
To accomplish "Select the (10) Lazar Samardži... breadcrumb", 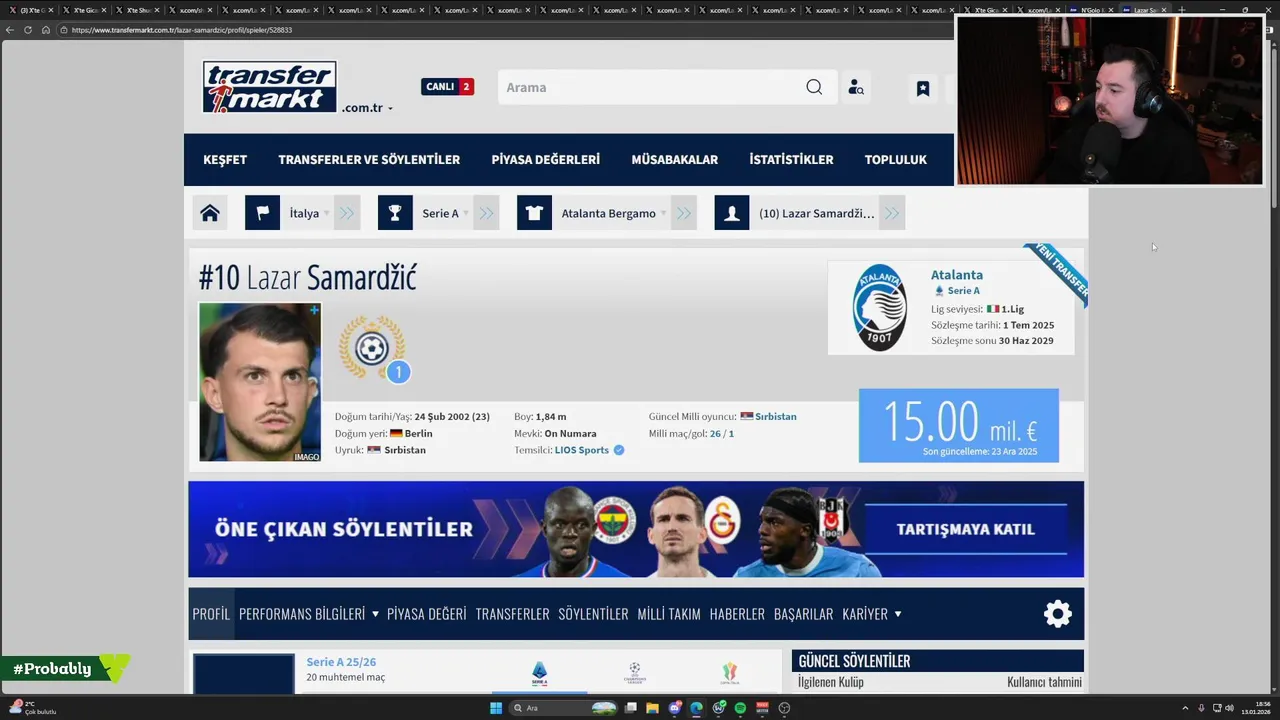I will click(816, 213).
